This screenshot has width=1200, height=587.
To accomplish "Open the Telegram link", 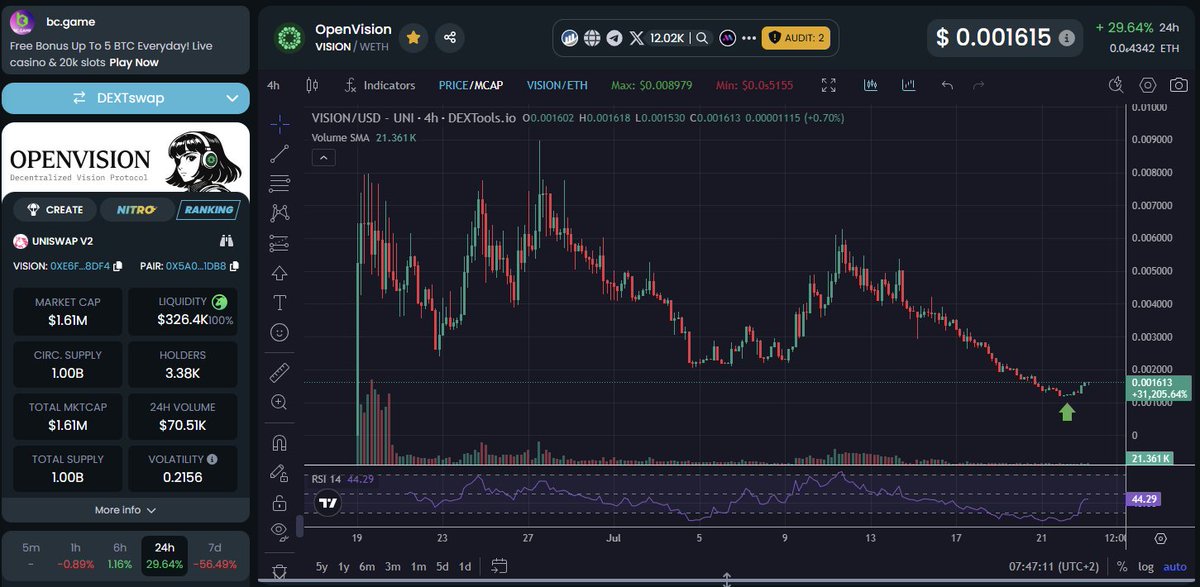I will [614, 38].
